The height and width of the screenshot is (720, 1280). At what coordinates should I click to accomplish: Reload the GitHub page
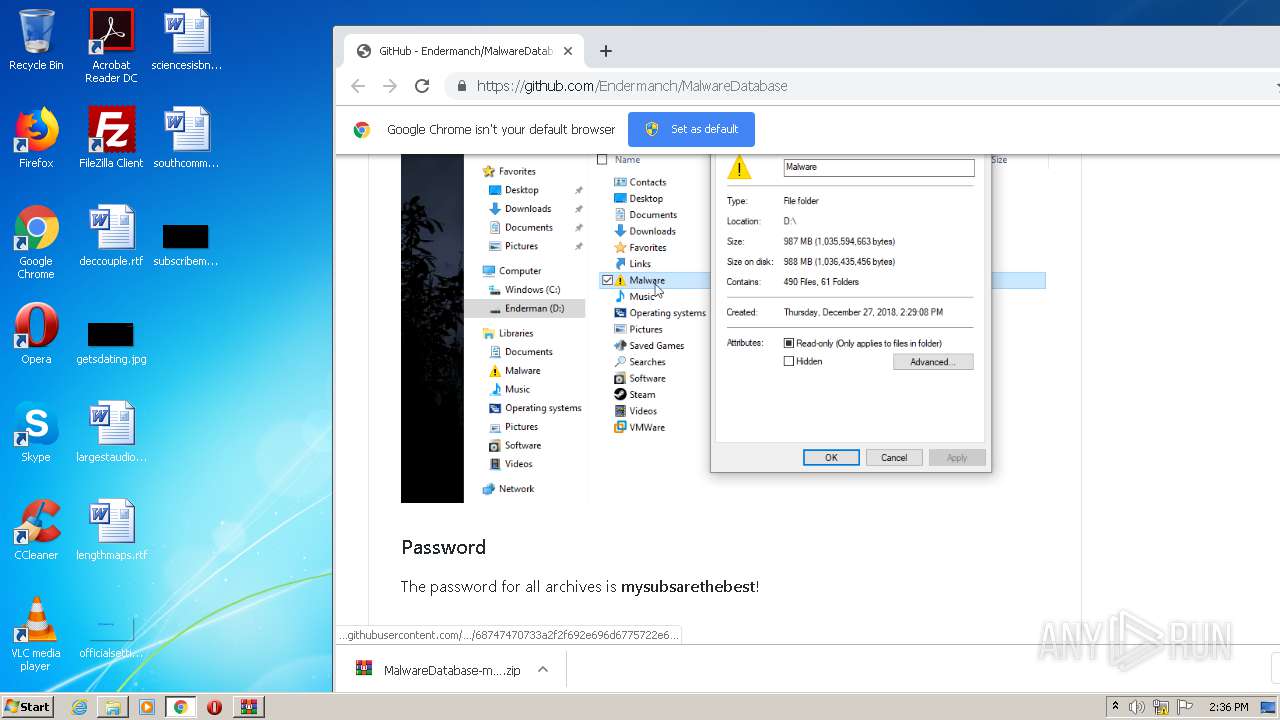click(422, 86)
